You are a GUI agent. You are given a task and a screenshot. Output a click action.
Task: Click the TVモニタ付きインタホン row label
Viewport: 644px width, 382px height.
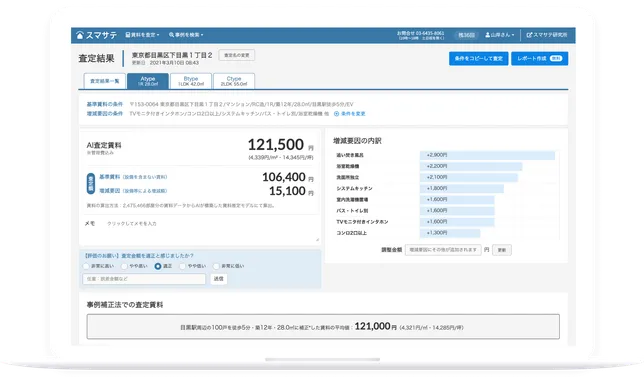click(x=362, y=222)
